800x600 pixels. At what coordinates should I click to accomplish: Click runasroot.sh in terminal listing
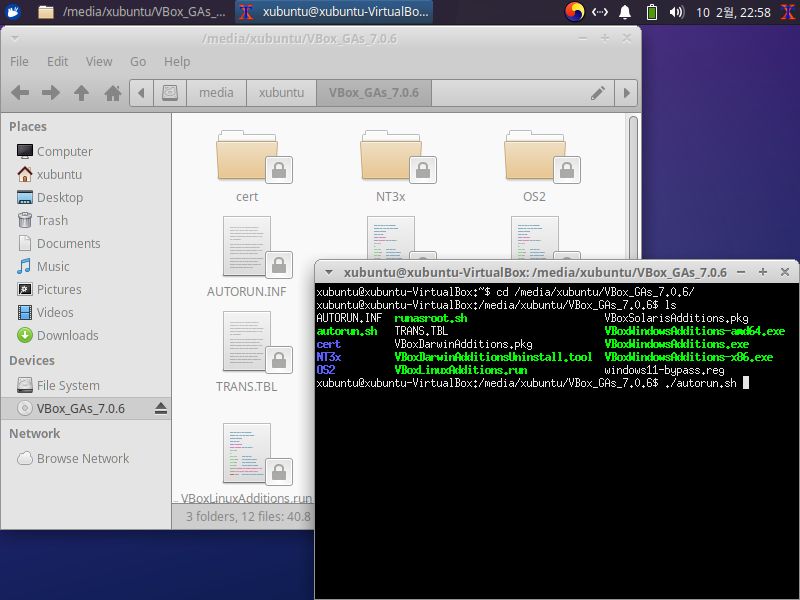pos(431,318)
